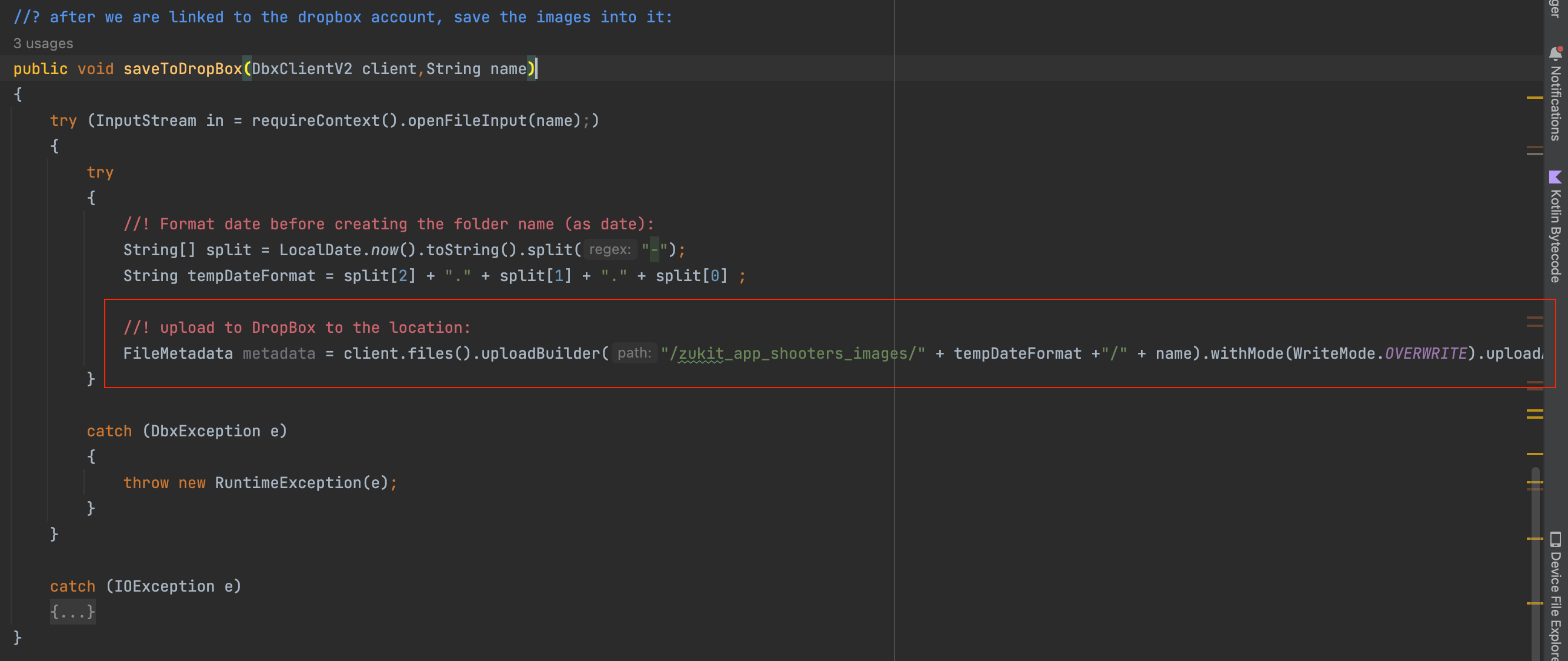Click the uploadBuilder method call
The image size is (1568, 661).
pos(541,353)
